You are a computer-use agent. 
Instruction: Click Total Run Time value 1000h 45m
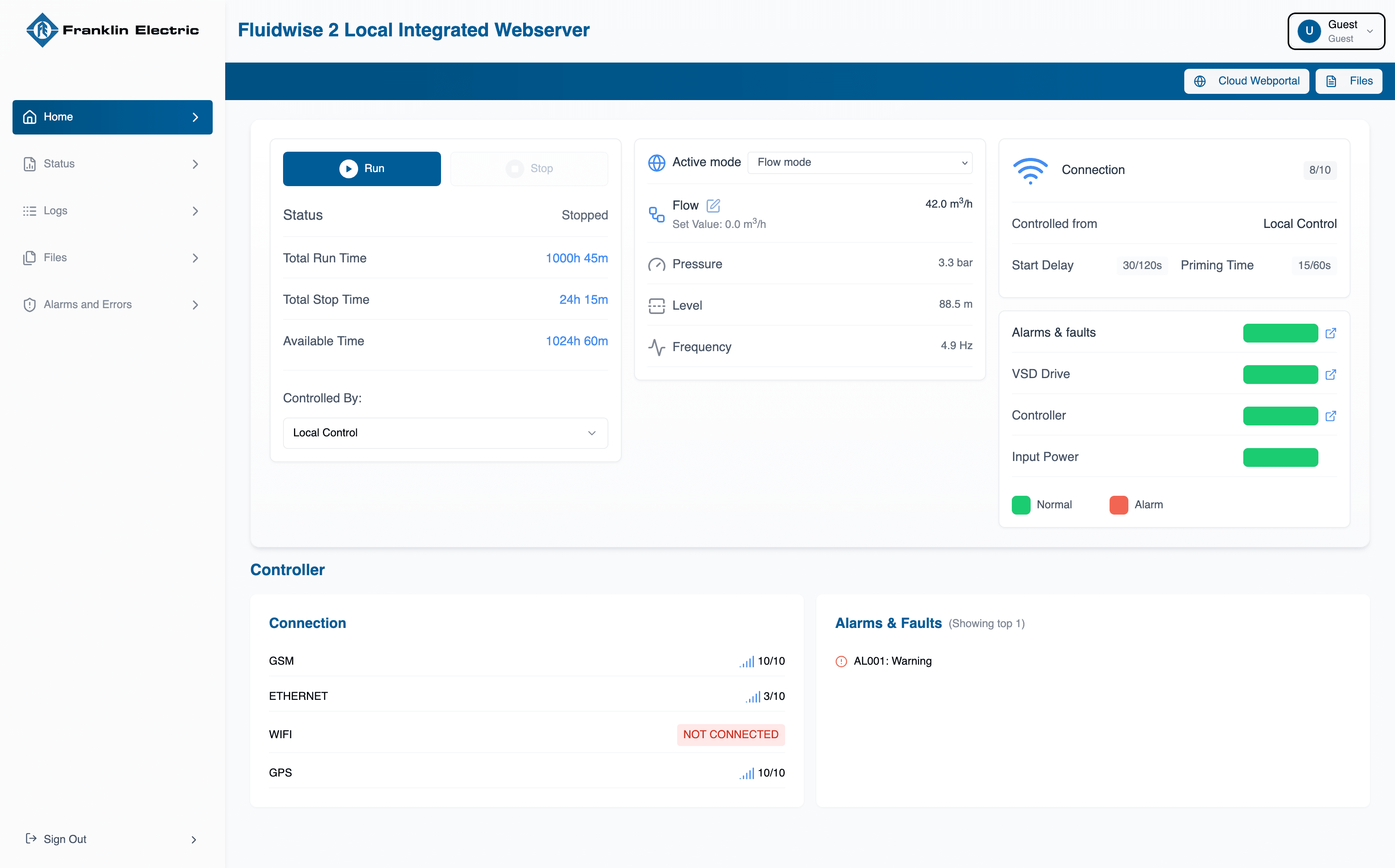pyautogui.click(x=576, y=258)
